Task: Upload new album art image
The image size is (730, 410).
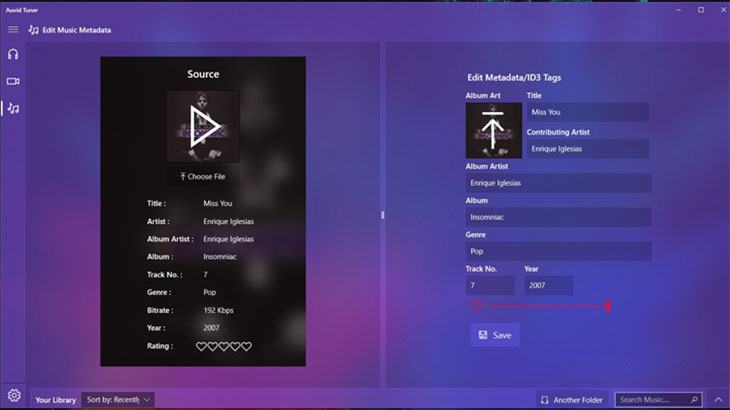Action: click(x=493, y=130)
